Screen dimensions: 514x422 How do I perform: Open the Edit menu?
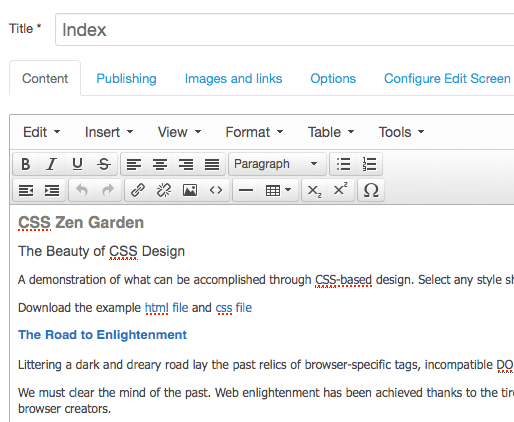click(41, 132)
